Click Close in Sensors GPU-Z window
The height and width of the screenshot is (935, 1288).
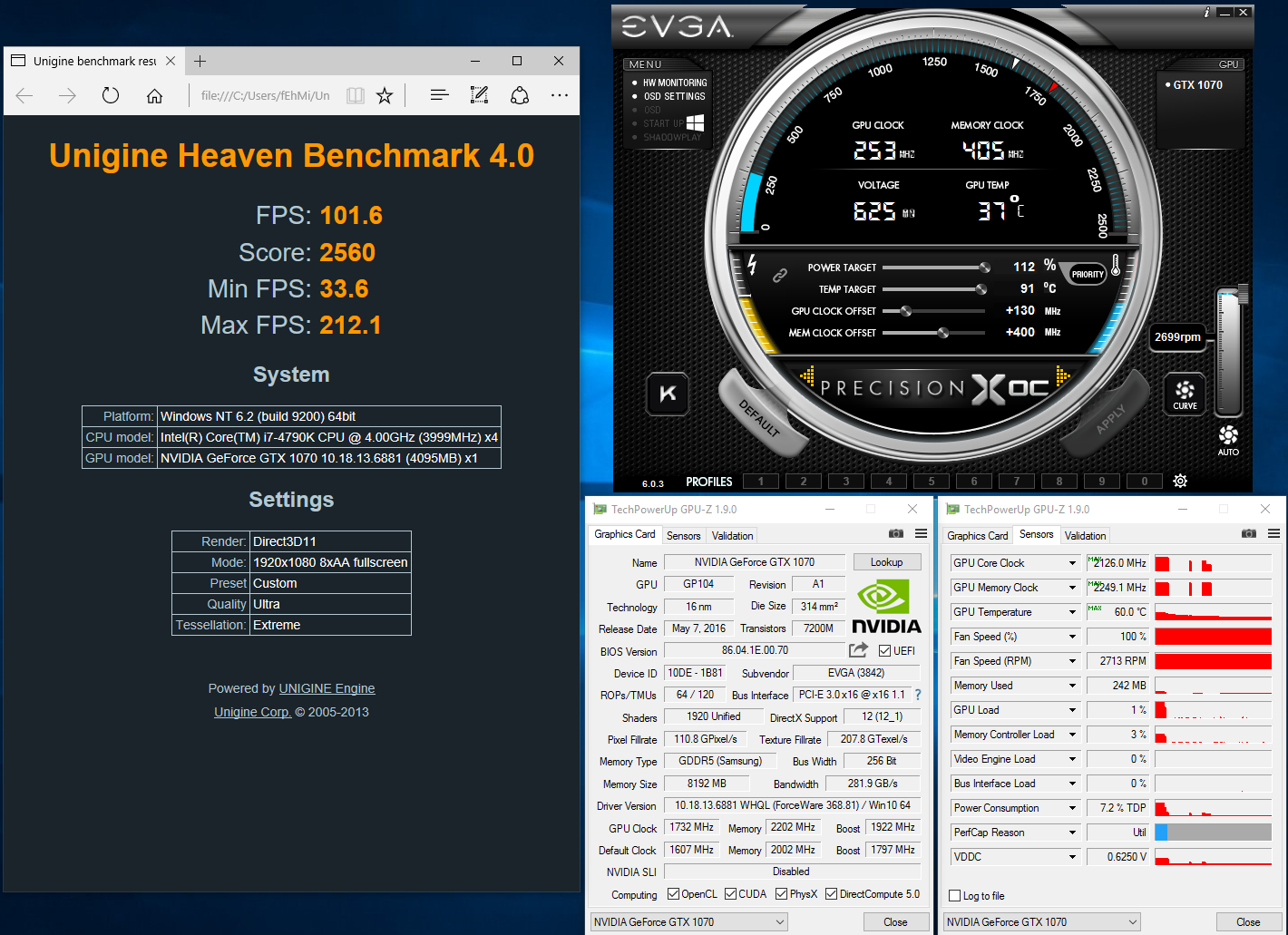(1248, 922)
